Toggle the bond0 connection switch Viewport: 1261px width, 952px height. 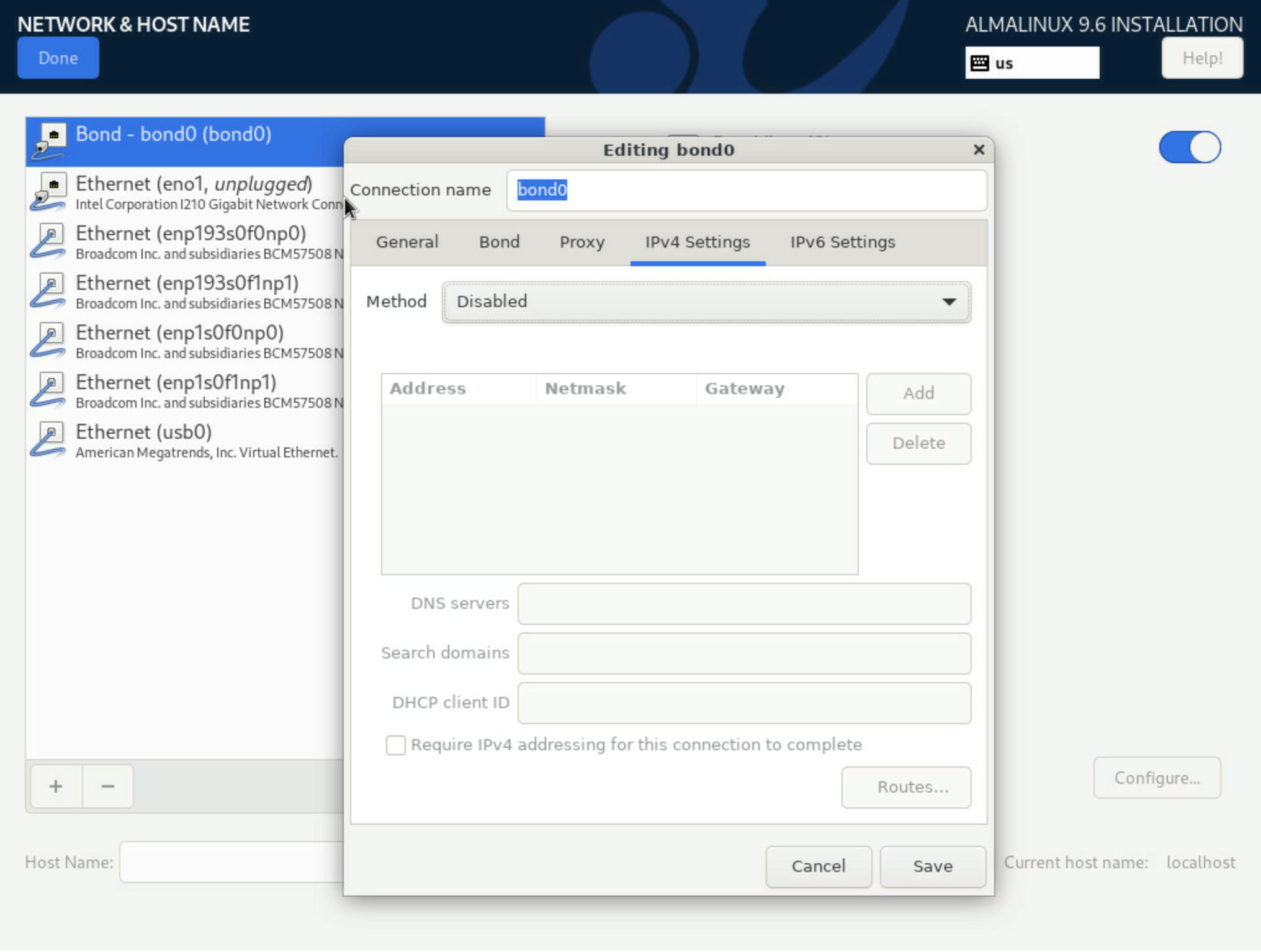pos(1190,148)
